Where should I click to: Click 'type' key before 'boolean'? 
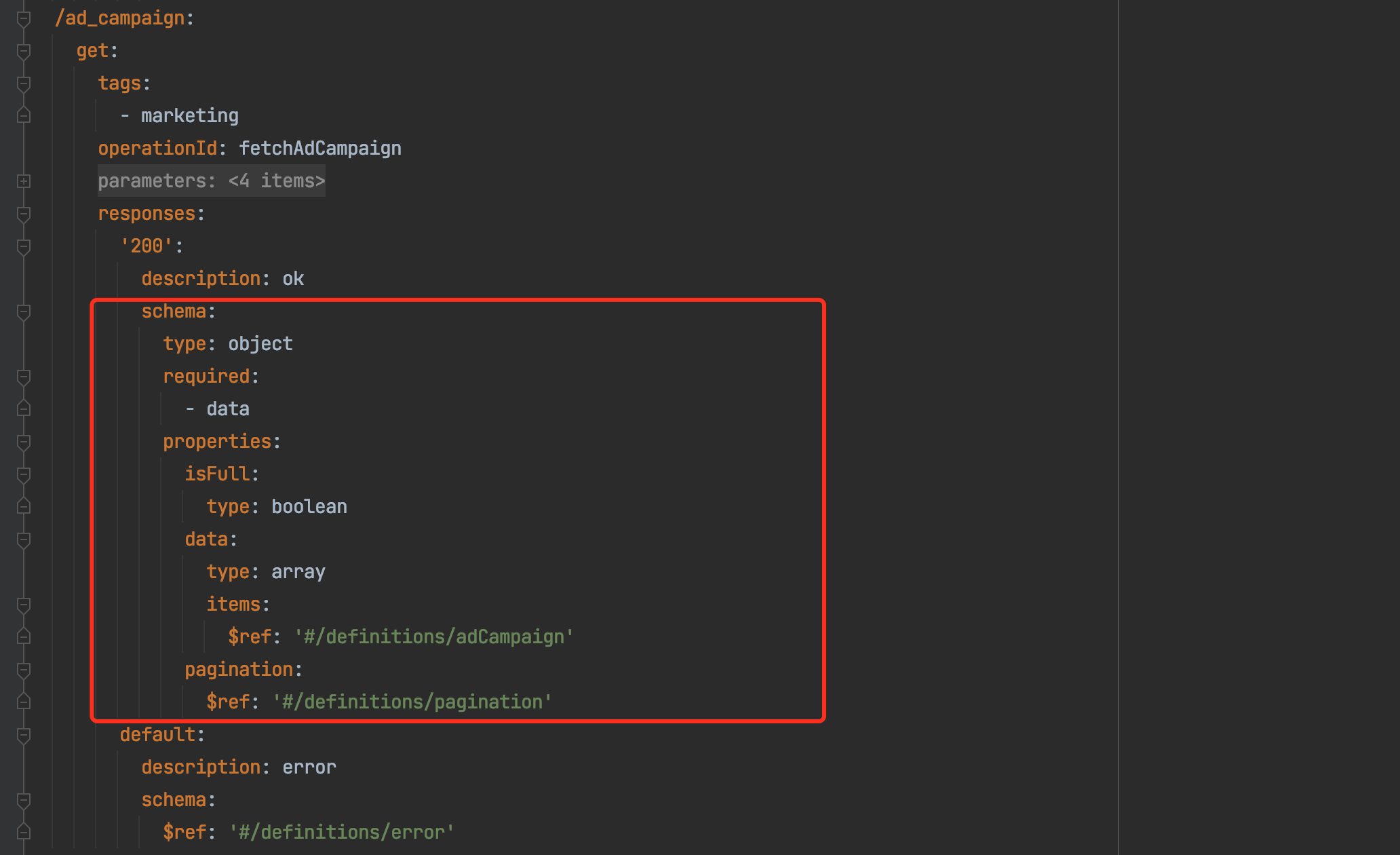tap(228, 507)
